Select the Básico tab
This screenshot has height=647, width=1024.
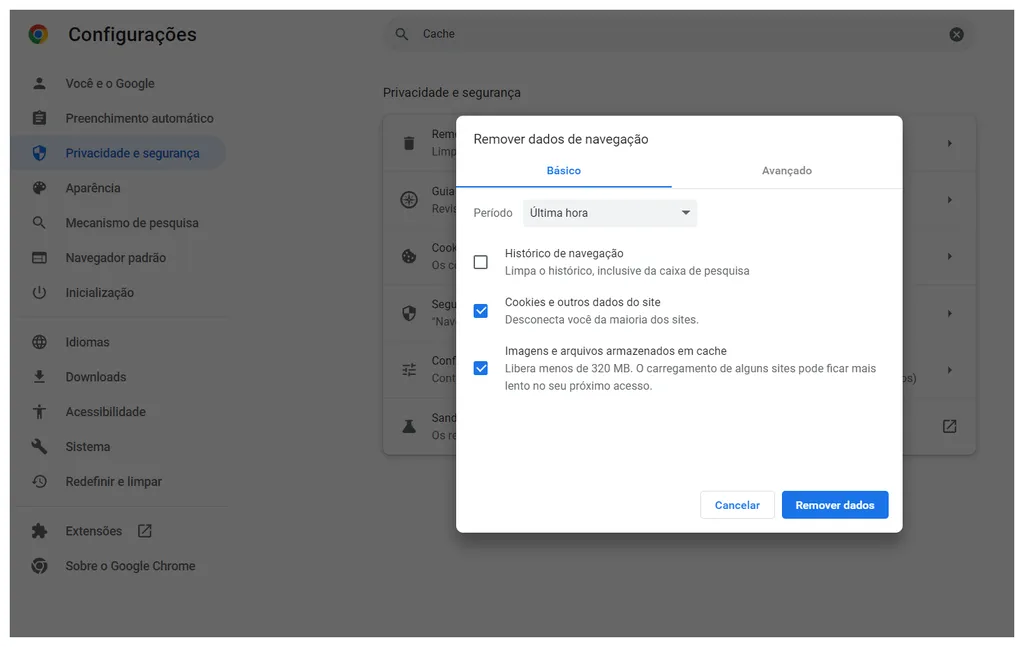[563, 171]
